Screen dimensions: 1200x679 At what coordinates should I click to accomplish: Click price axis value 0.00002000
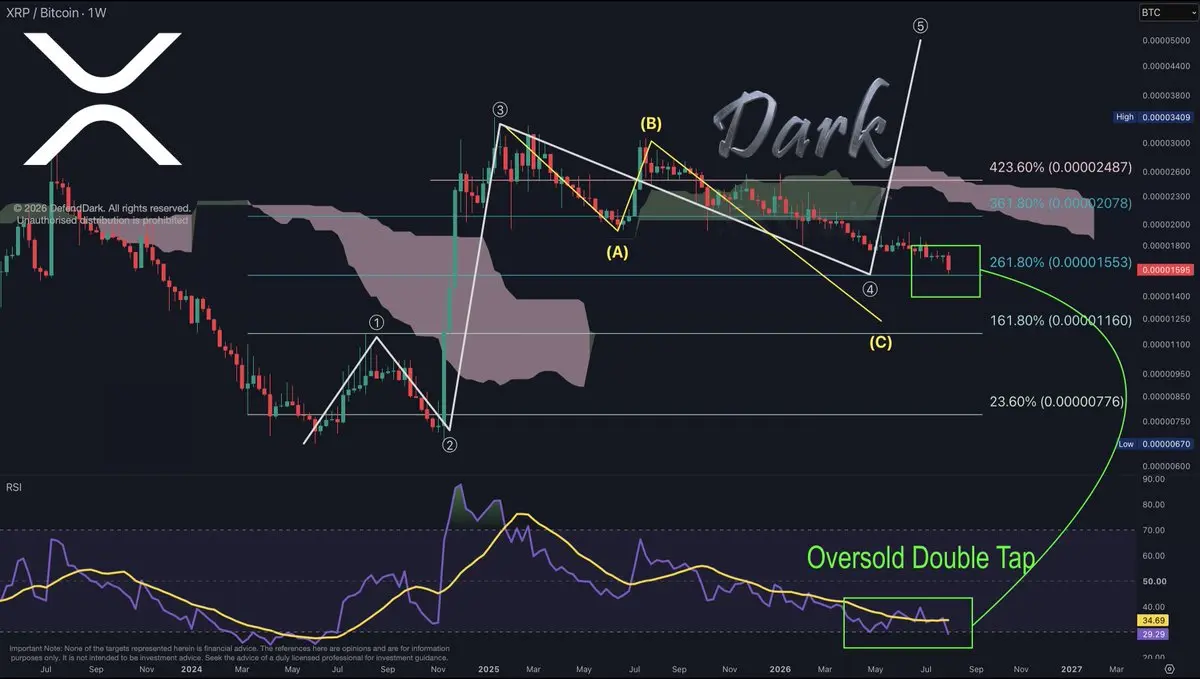[x=1167, y=224]
